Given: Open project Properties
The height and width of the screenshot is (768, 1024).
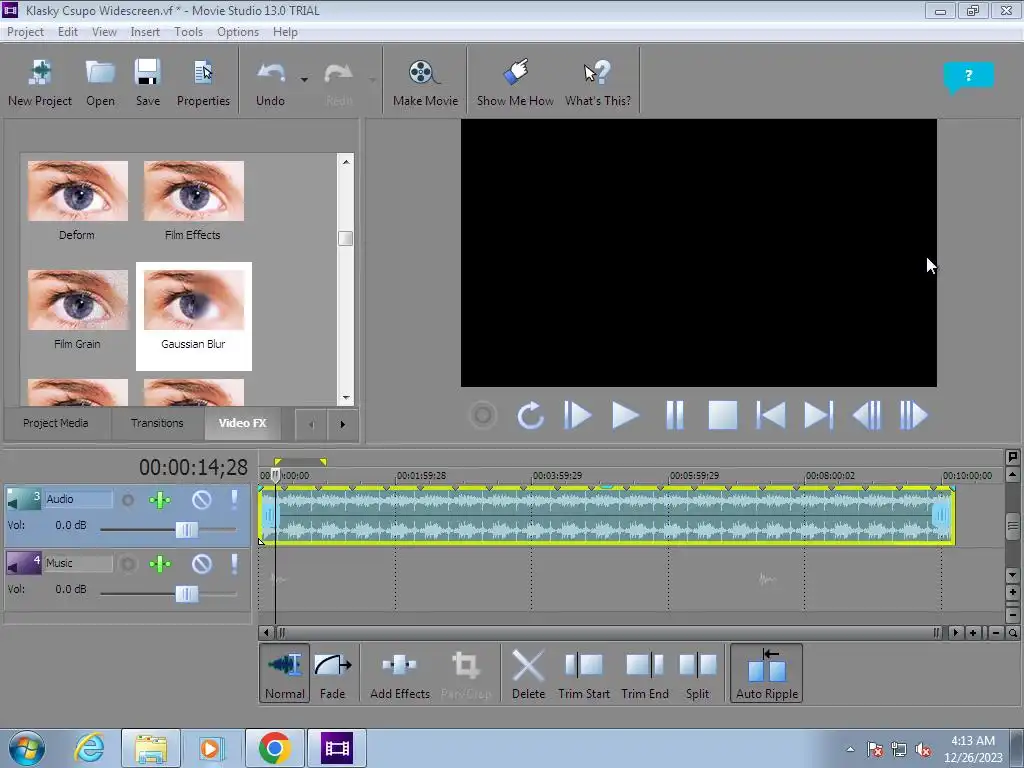Looking at the screenshot, I should [x=203, y=83].
